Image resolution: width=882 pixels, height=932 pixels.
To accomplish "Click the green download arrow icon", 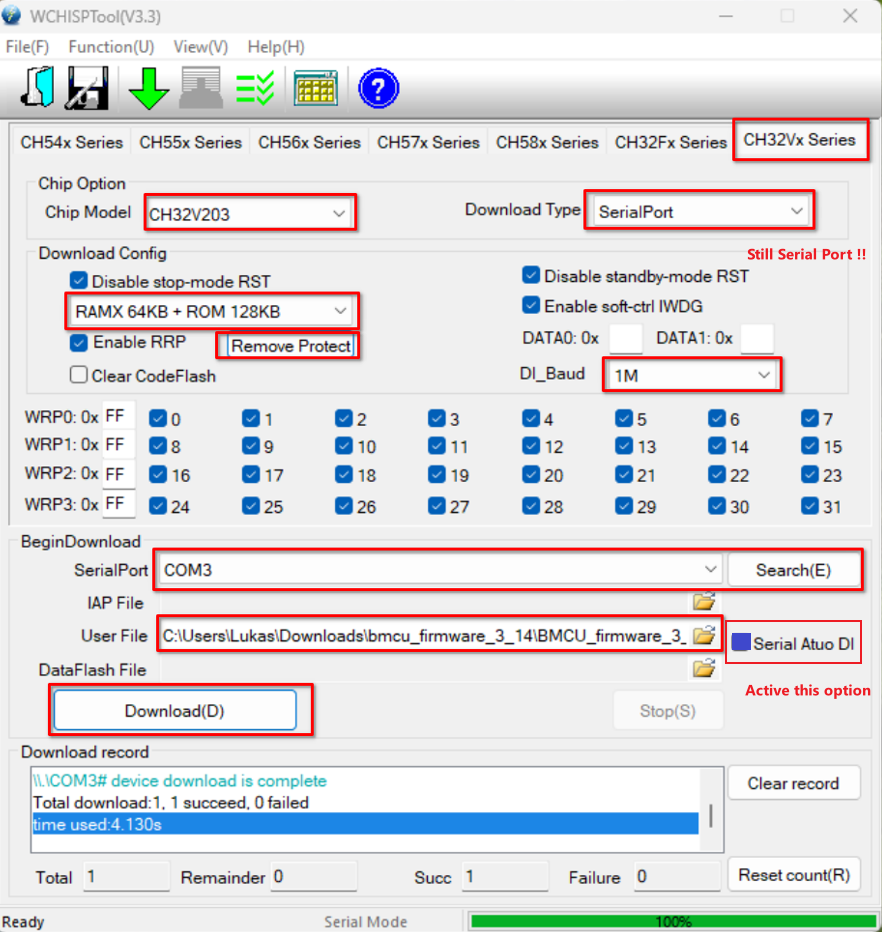I will [149, 89].
